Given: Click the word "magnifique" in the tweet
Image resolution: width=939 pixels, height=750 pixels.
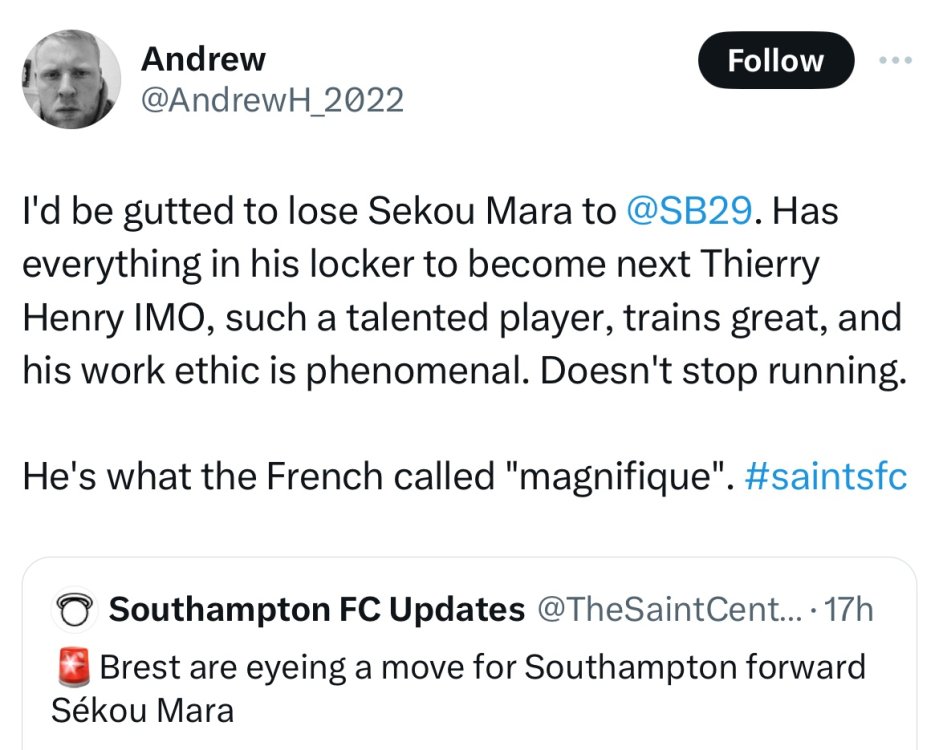Looking at the screenshot, I should (617, 477).
